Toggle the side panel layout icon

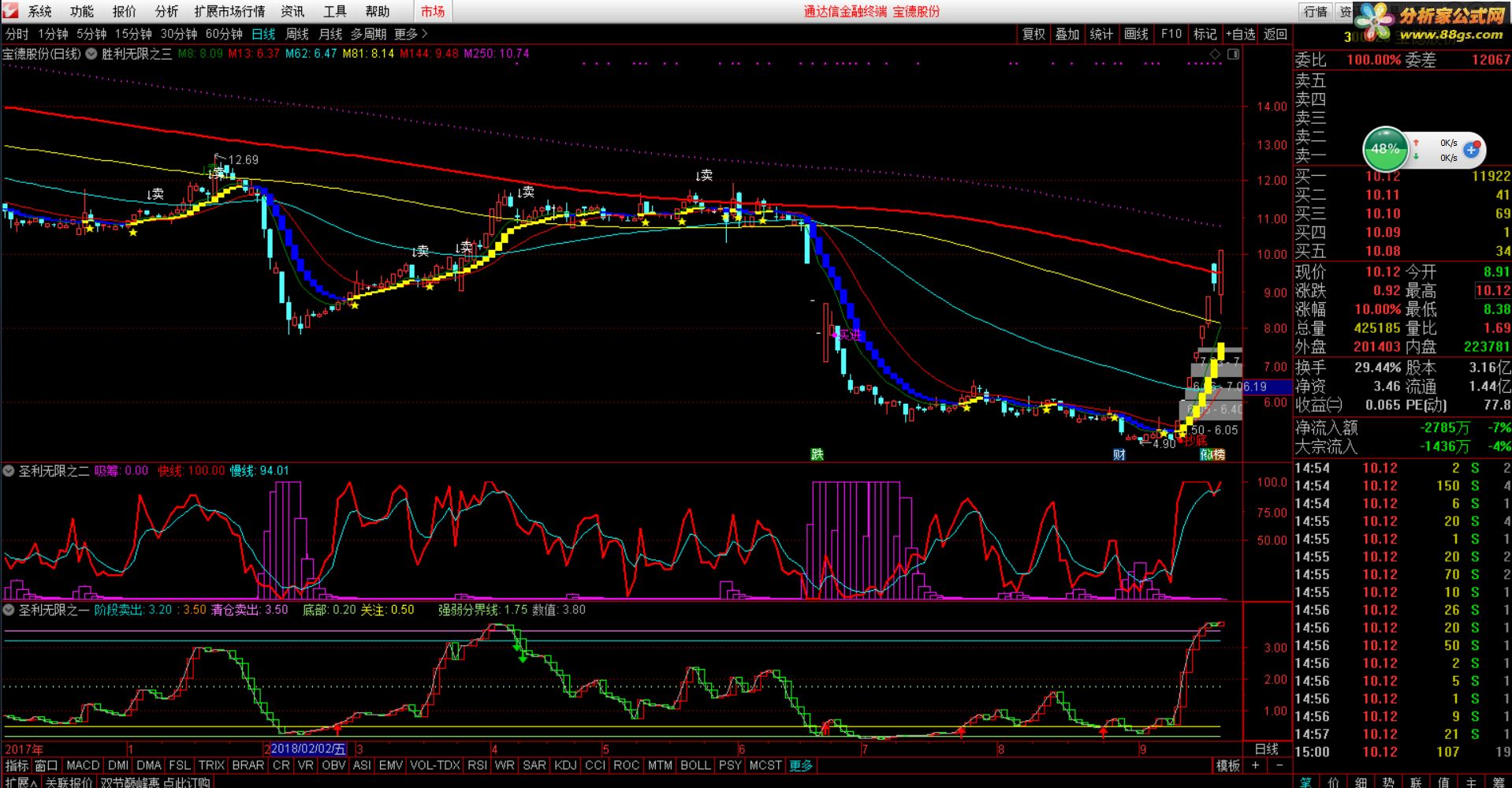[x=1233, y=54]
